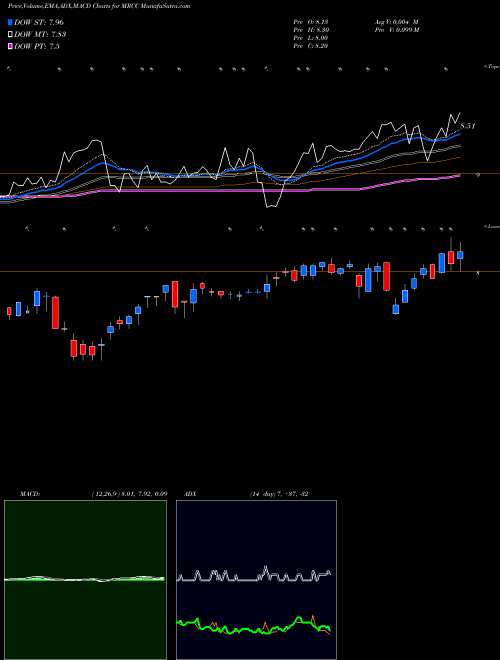Screen dimensions: 500x660
Task: Click the white DOW MT legend swatch
Action: click(11, 35)
